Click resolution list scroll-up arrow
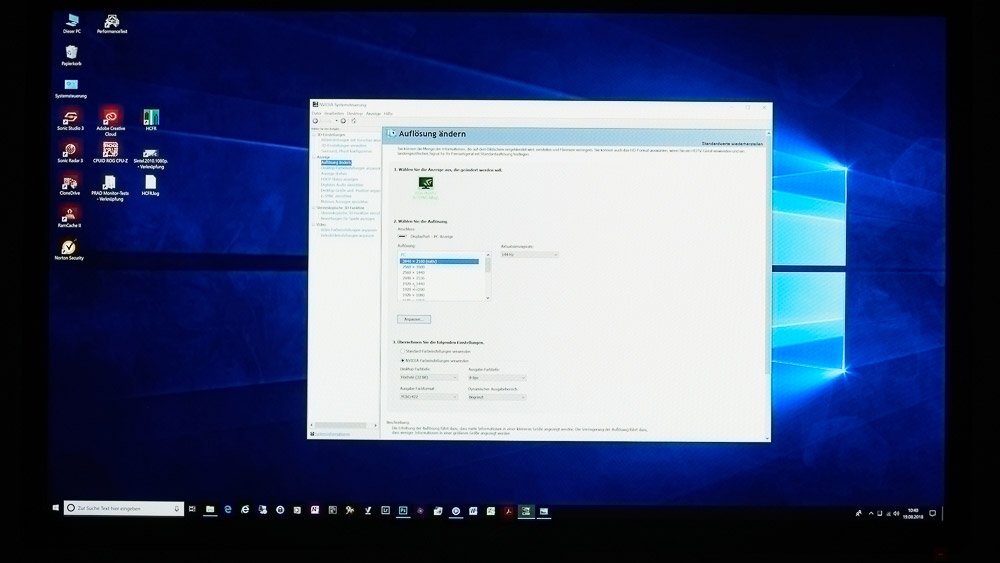The width and height of the screenshot is (1000, 563). 488,255
